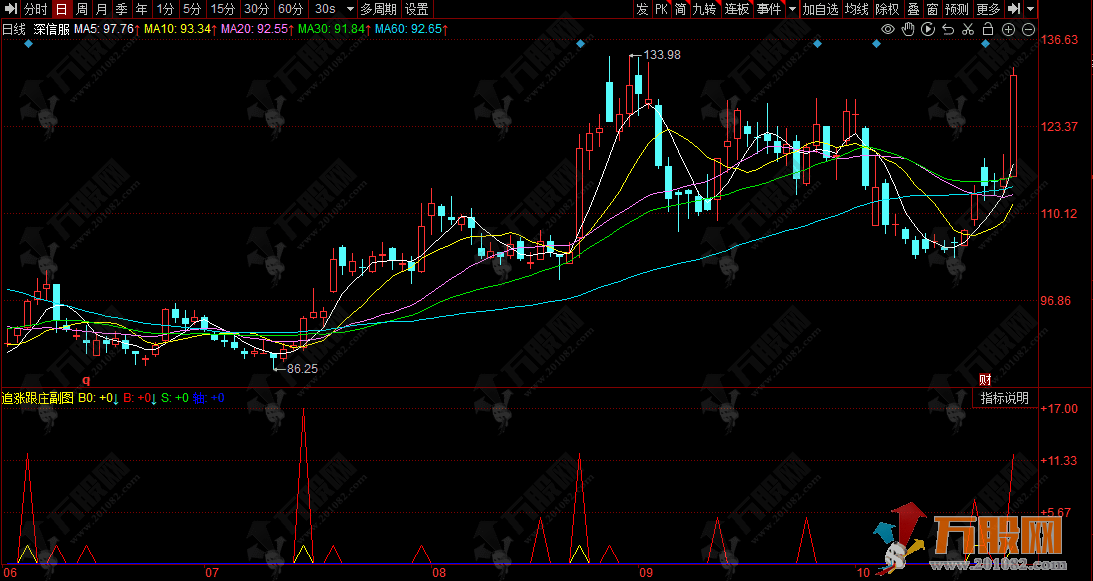Zoom out with the minus circle icon
1093x581 pixels.
tap(1028, 30)
